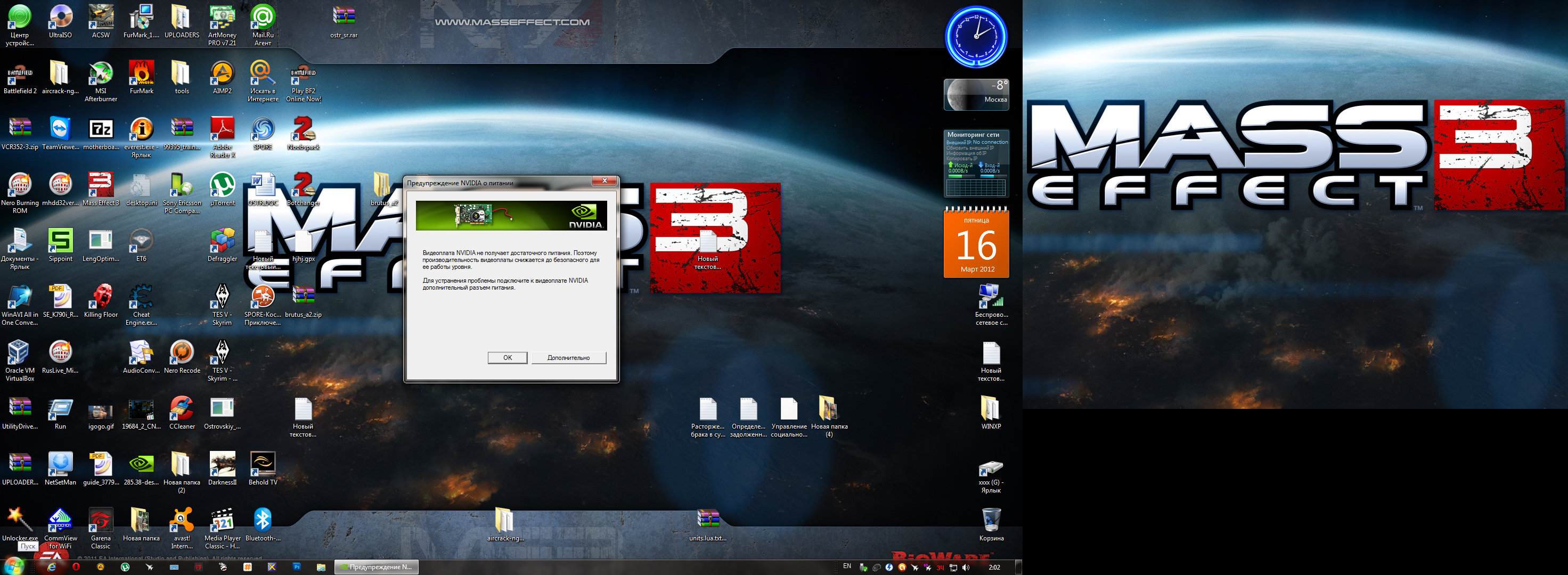Open avast! Internet Security shortcut
The image size is (1568, 575).
(x=182, y=529)
